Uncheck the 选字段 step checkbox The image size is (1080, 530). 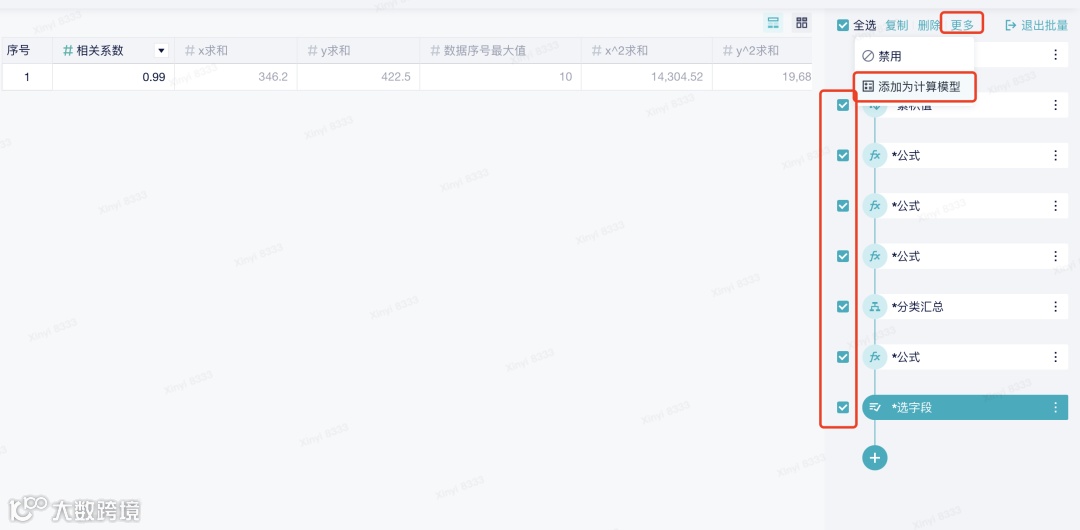pos(842,407)
